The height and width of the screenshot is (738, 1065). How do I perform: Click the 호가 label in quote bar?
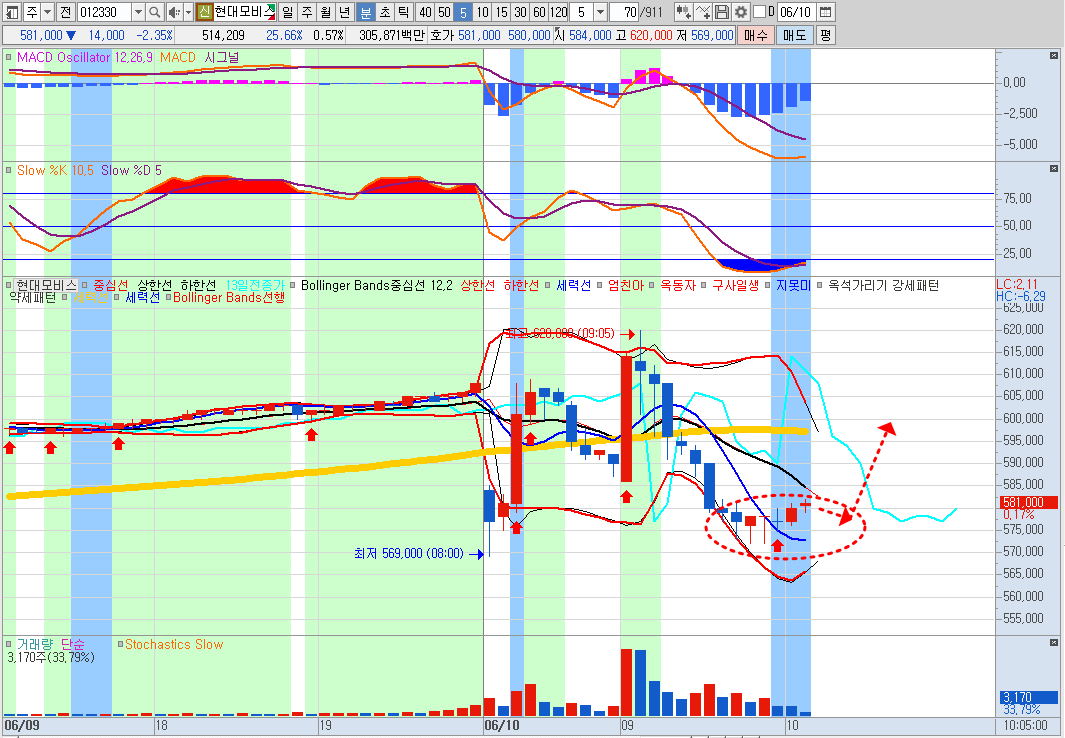[x=442, y=35]
